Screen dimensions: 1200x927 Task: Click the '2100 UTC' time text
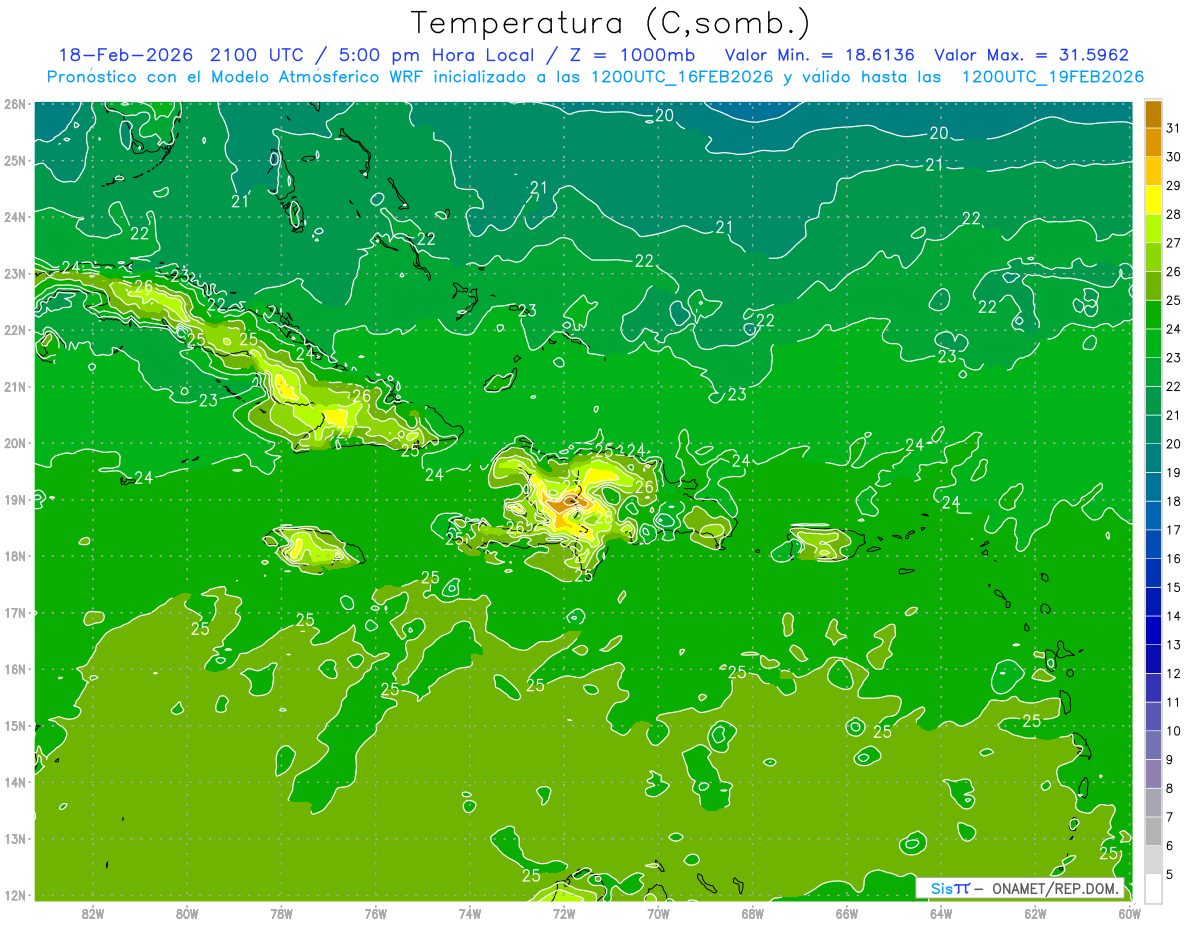coord(259,55)
